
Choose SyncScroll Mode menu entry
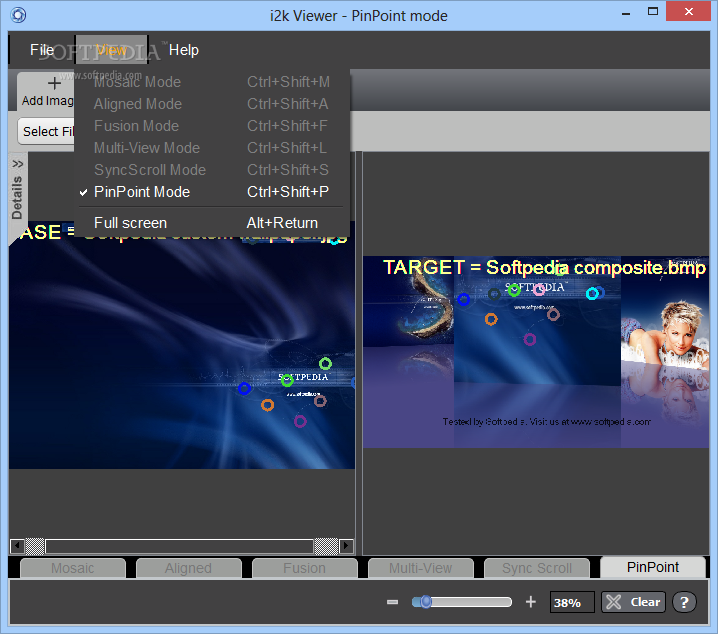click(211, 170)
